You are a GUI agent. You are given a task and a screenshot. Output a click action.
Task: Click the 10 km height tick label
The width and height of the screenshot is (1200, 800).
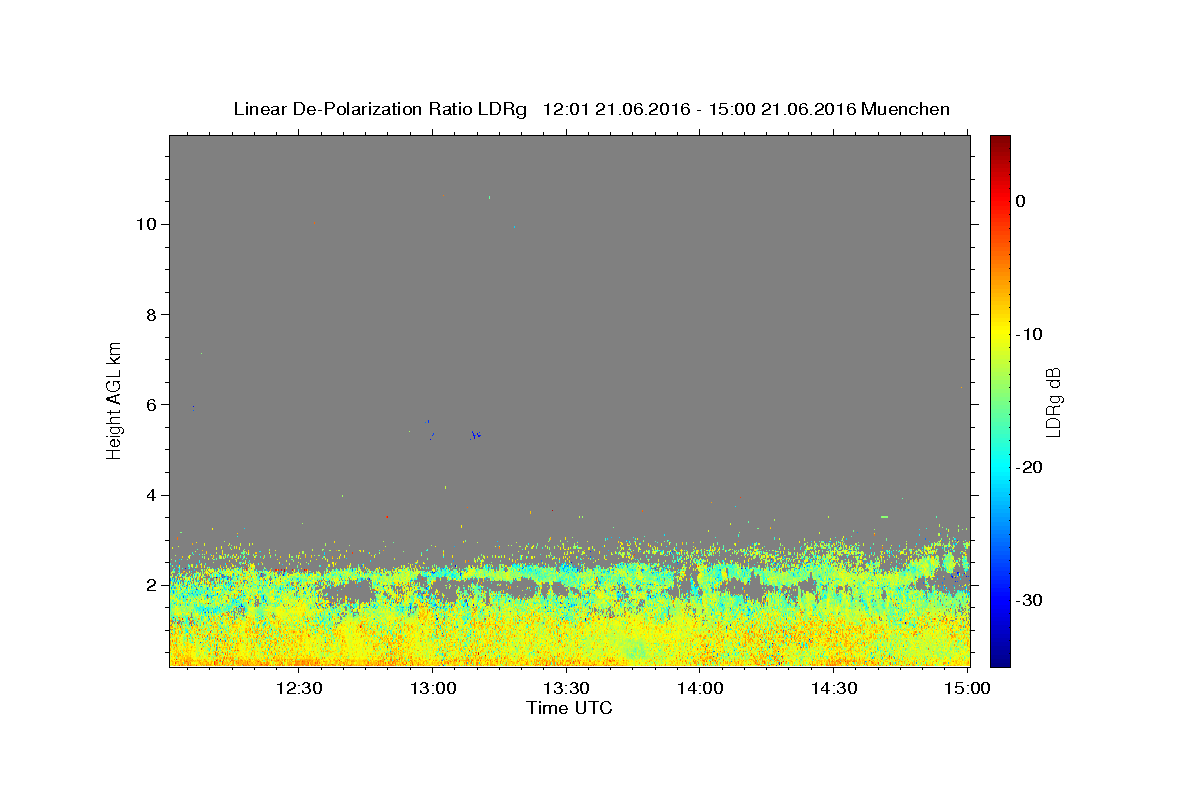click(x=147, y=224)
